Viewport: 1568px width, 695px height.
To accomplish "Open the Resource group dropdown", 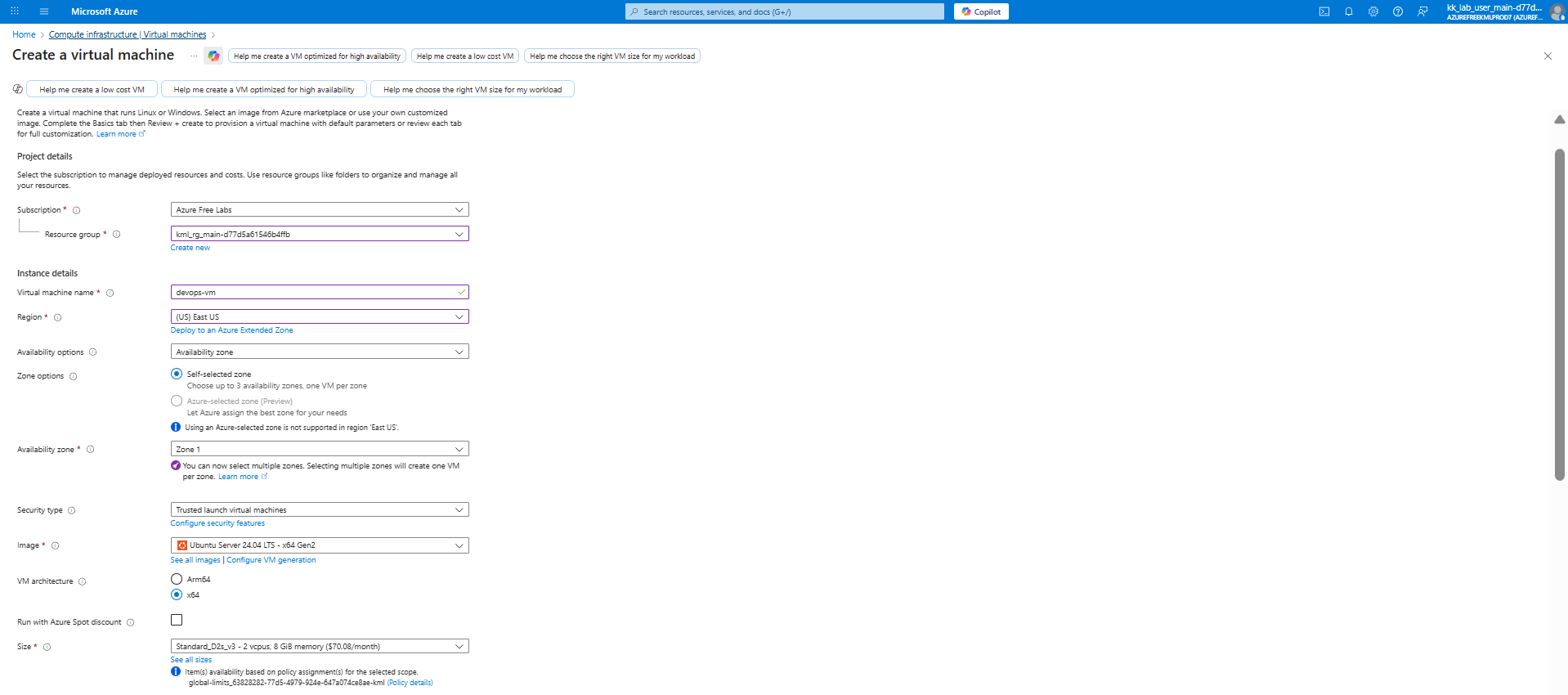I will coord(320,234).
